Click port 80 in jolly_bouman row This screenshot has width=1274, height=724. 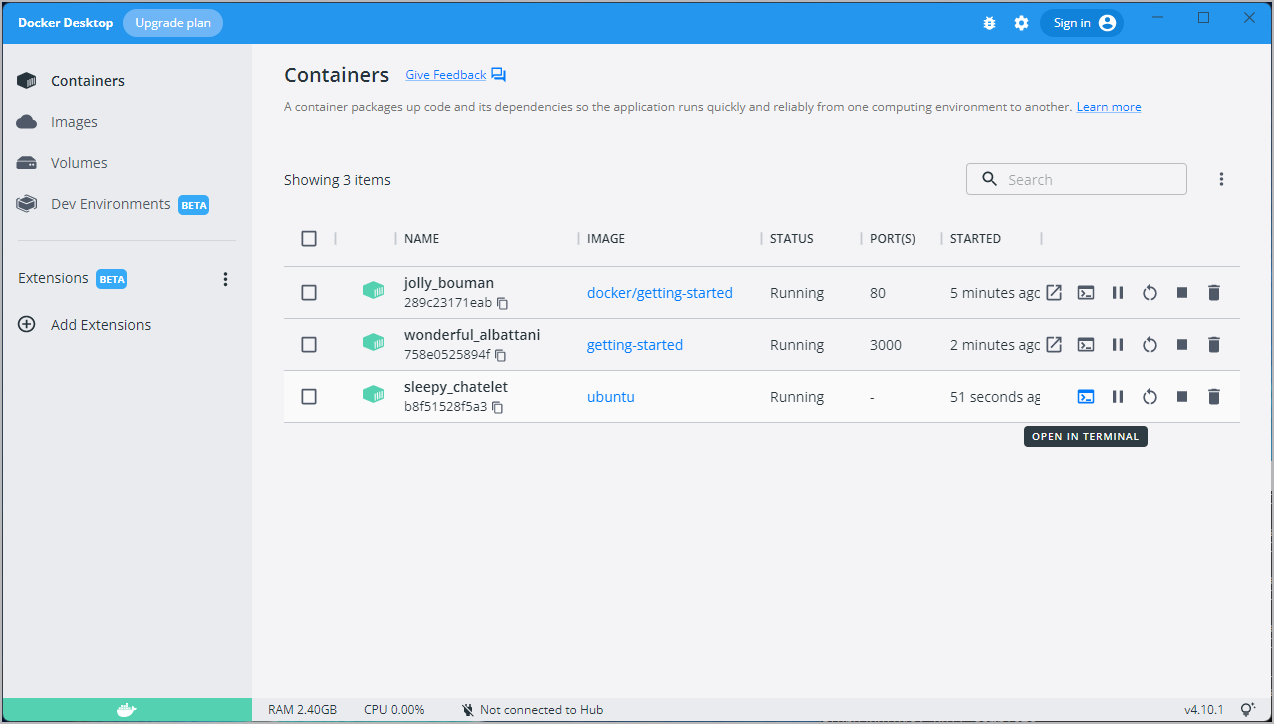(x=879, y=293)
